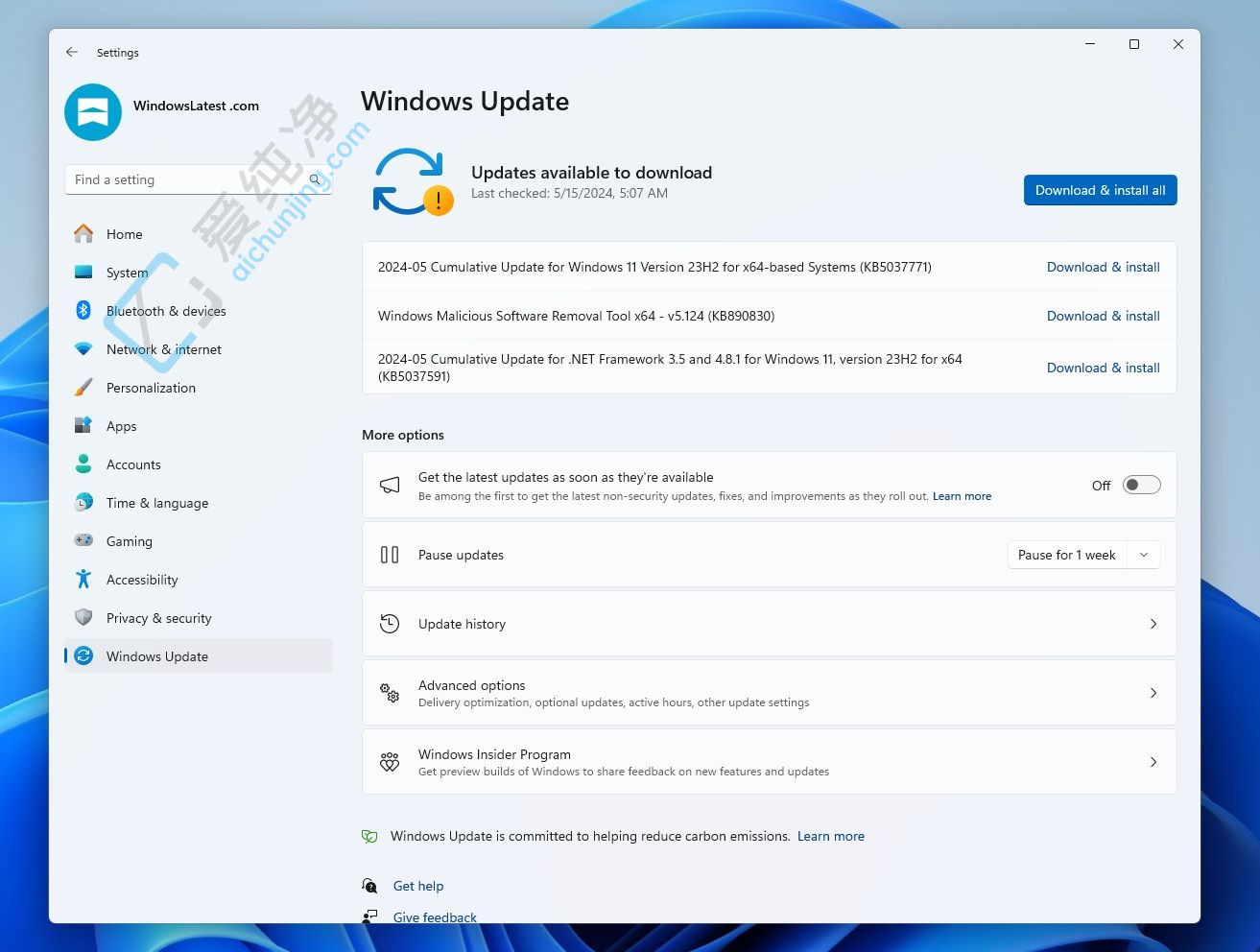Click the Network wifi icon
This screenshot has width=1260, height=952.
pyautogui.click(x=83, y=349)
